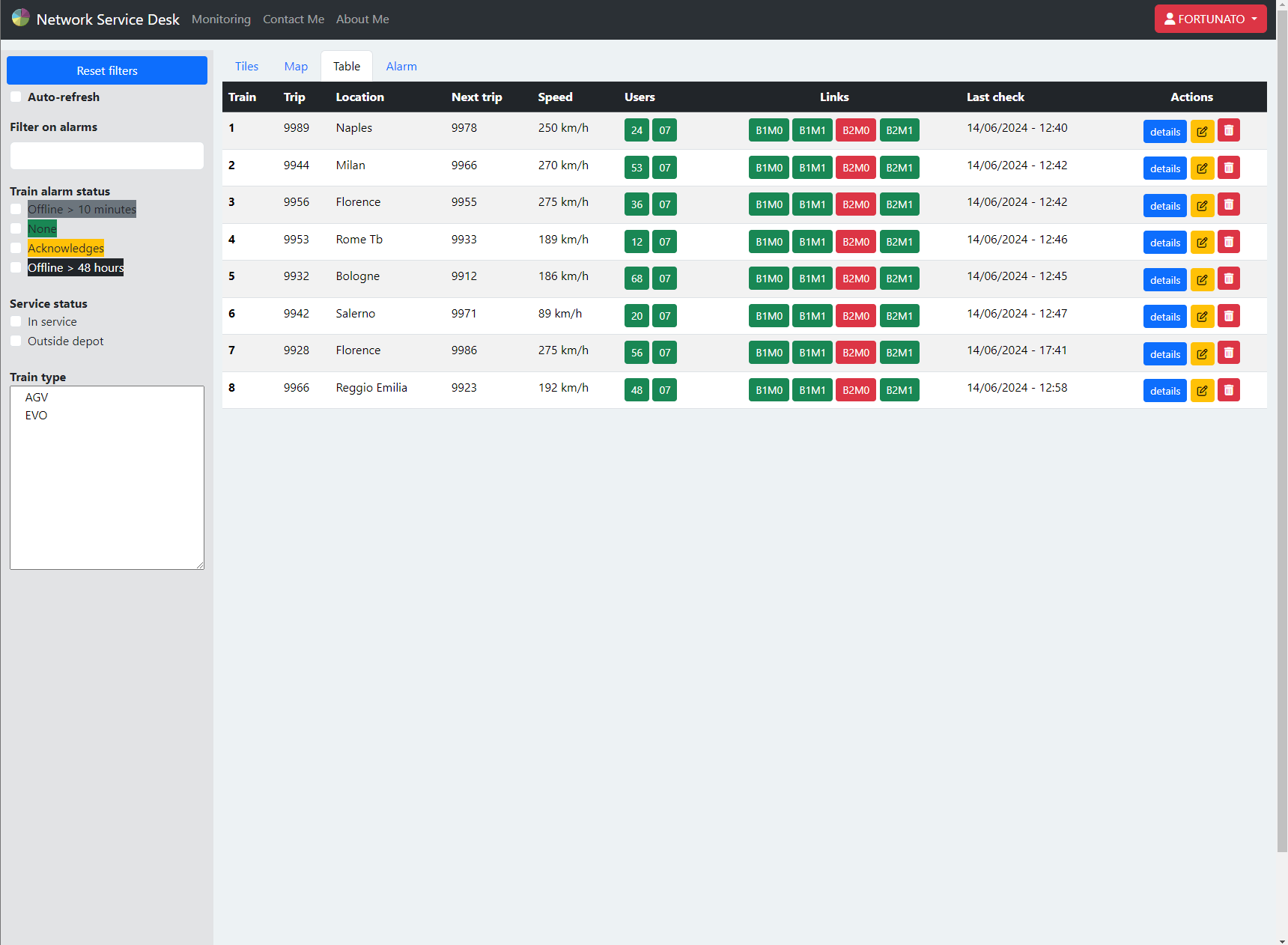The image size is (1288, 945).
Task: Switch to the Map tab
Action: click(x=296, y=66)
